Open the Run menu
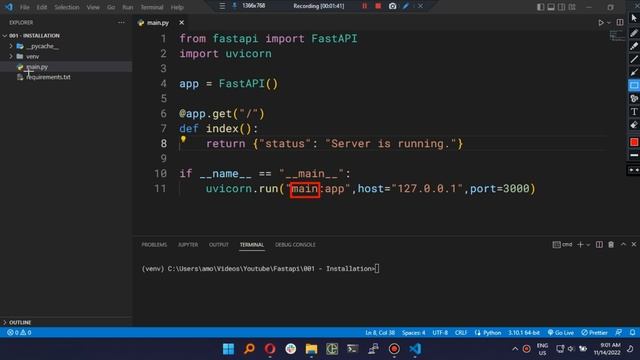The height and width of the screenshot is (360, 640). click(x=128, y=7)
